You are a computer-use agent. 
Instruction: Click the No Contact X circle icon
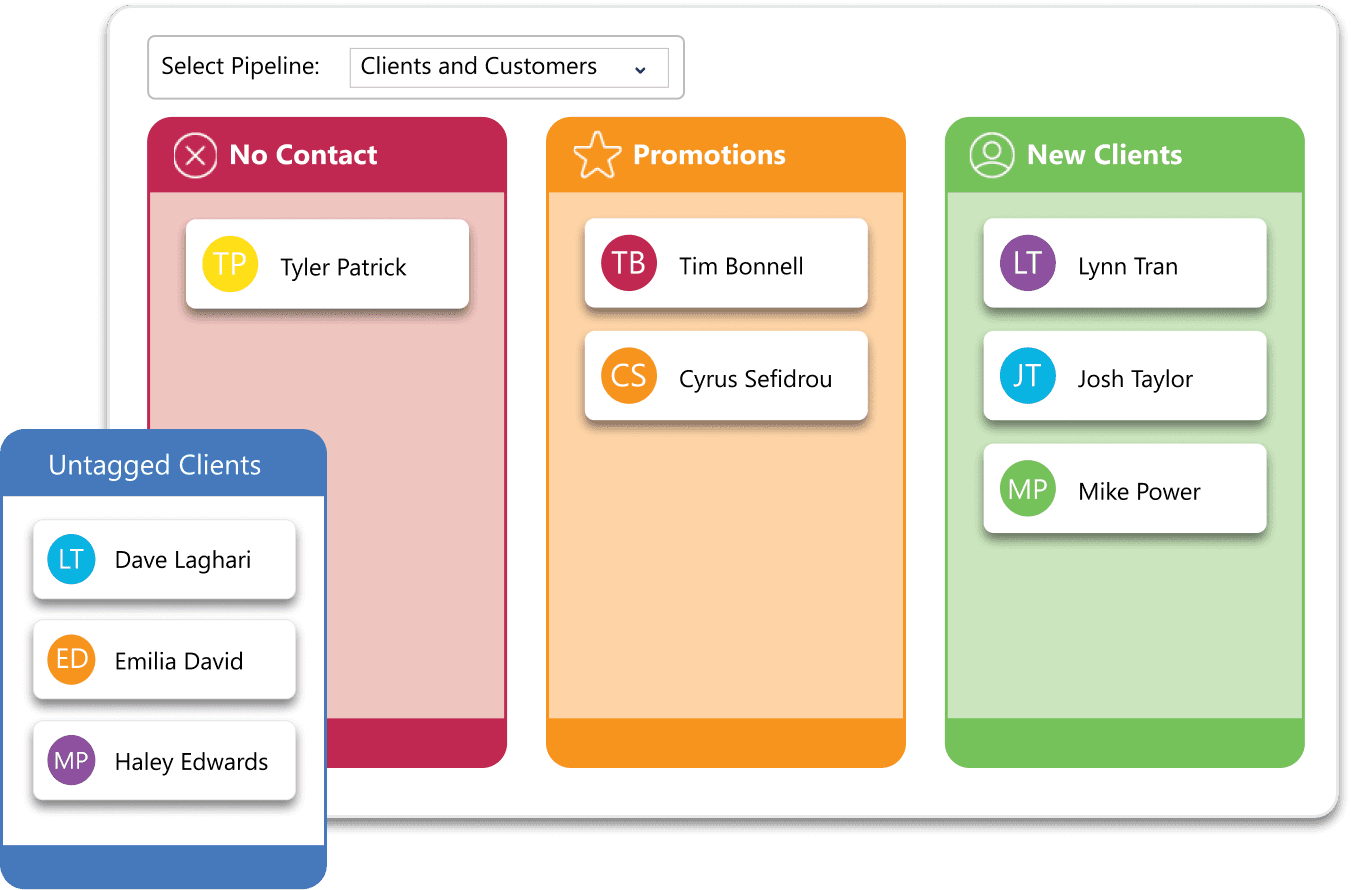click(x=195, y=156)
